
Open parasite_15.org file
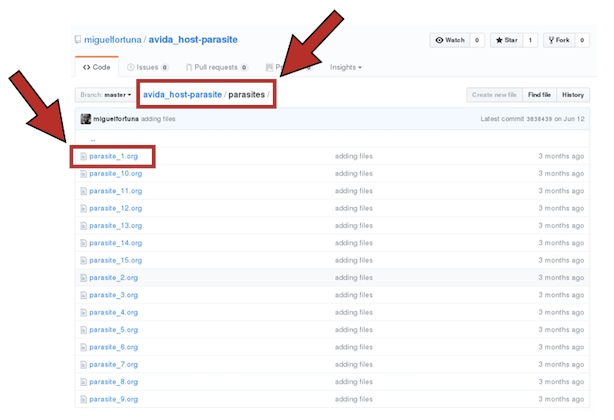pos(116,260)
